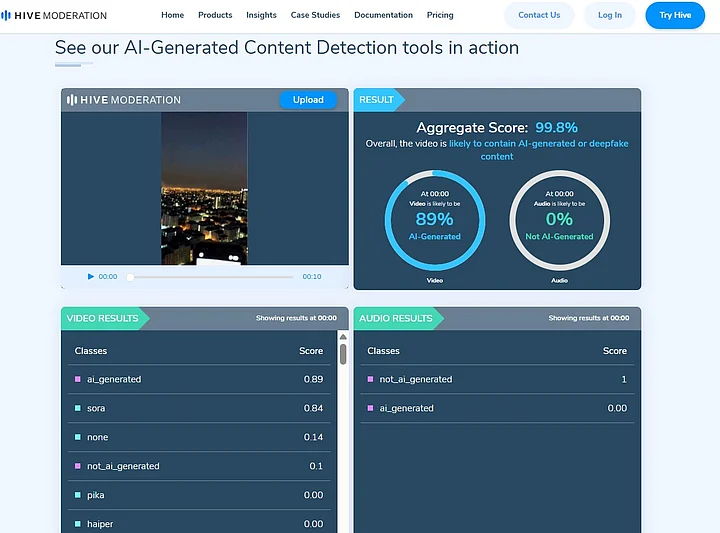
Task: Click the Log In button
Action: (610, 15)
